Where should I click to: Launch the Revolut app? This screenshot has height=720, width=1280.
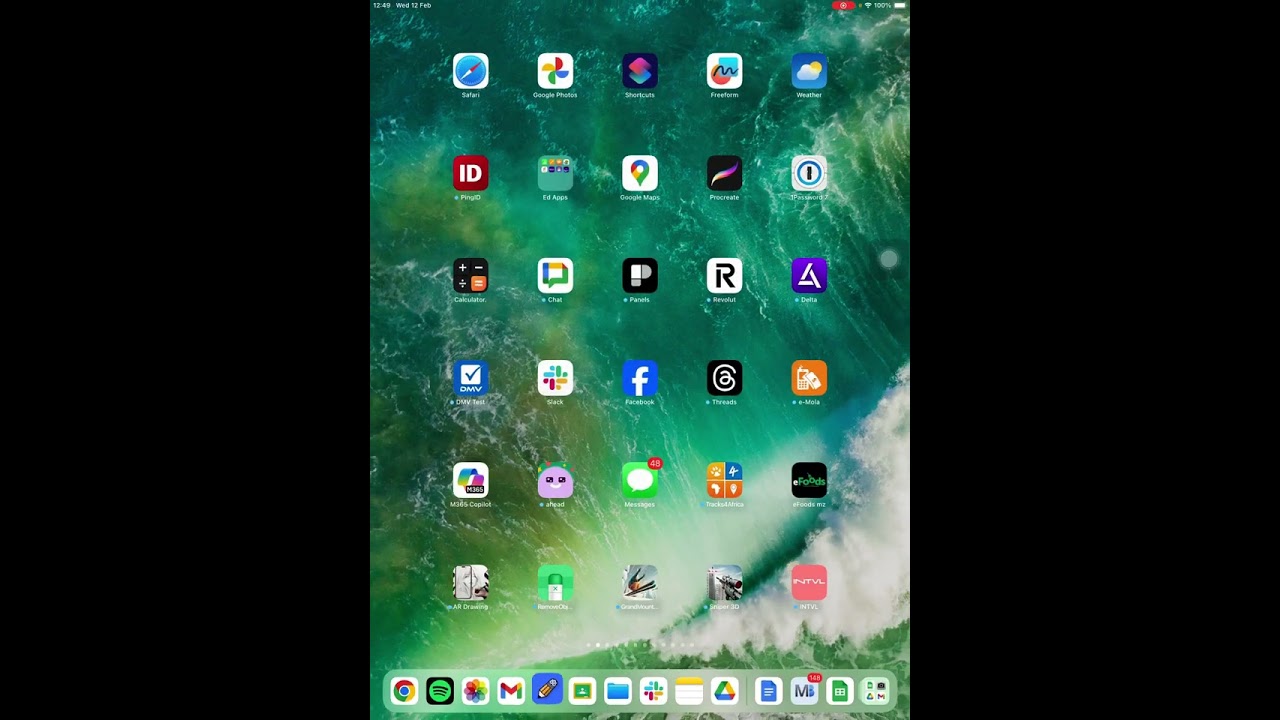coord(724,276)
